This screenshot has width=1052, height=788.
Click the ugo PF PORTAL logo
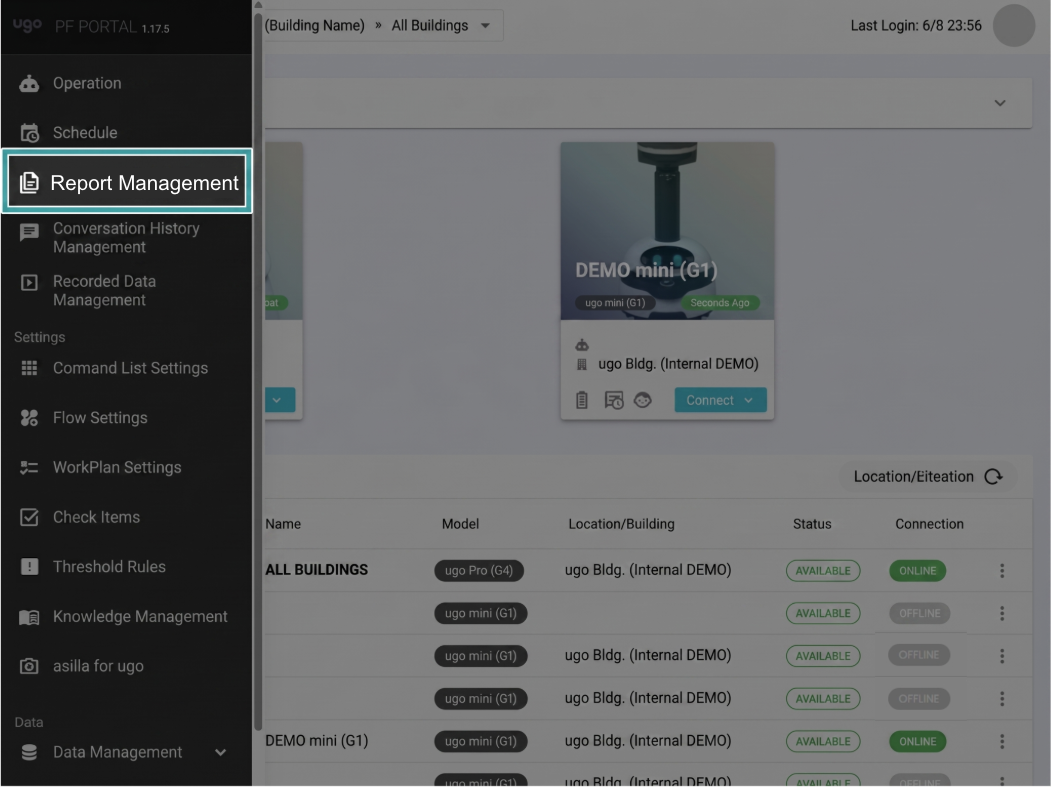pyautogui.click(x=91, y=27)
